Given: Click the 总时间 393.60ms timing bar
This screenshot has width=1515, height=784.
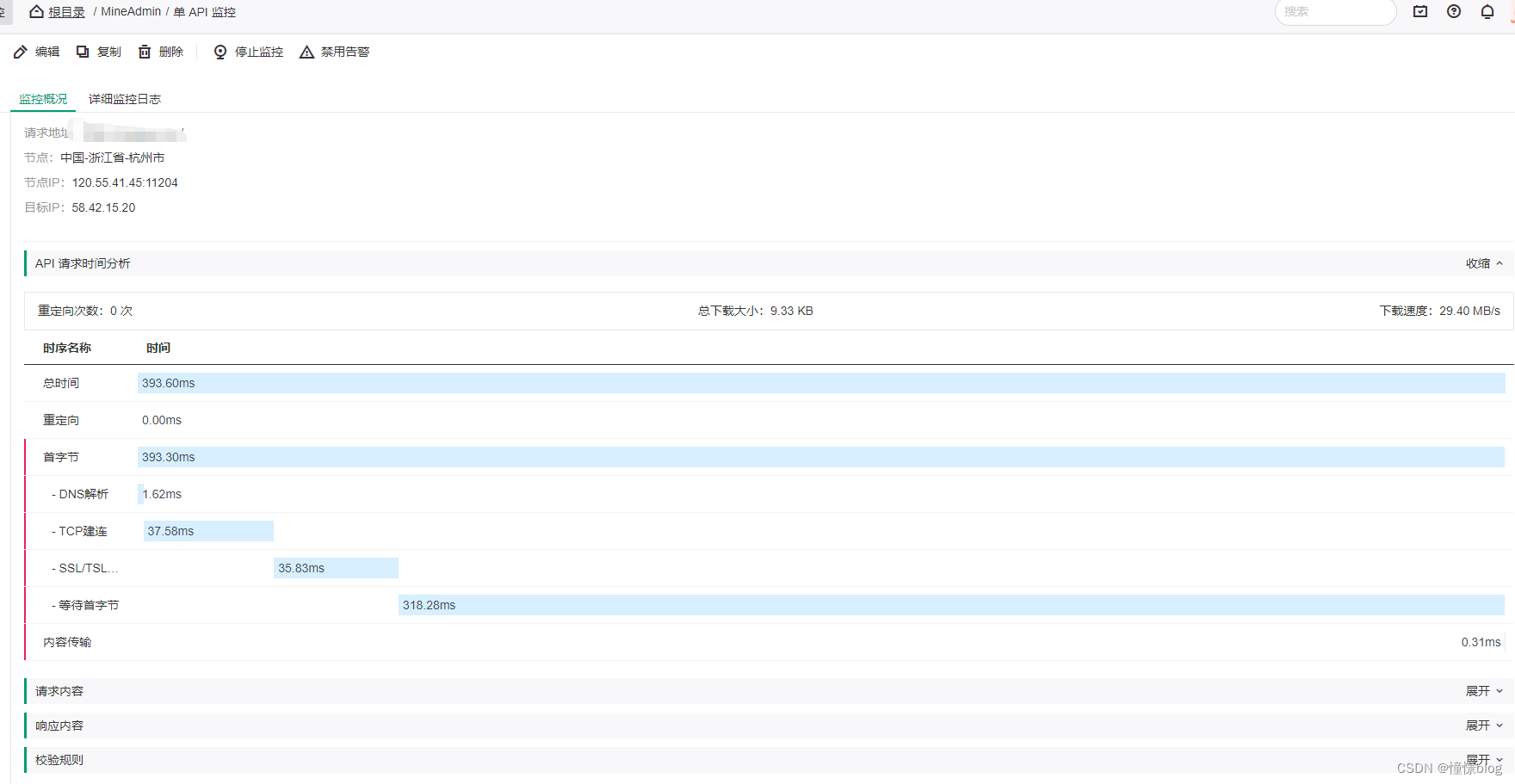Looking at the screenshot, I should (x=821, y=383).
